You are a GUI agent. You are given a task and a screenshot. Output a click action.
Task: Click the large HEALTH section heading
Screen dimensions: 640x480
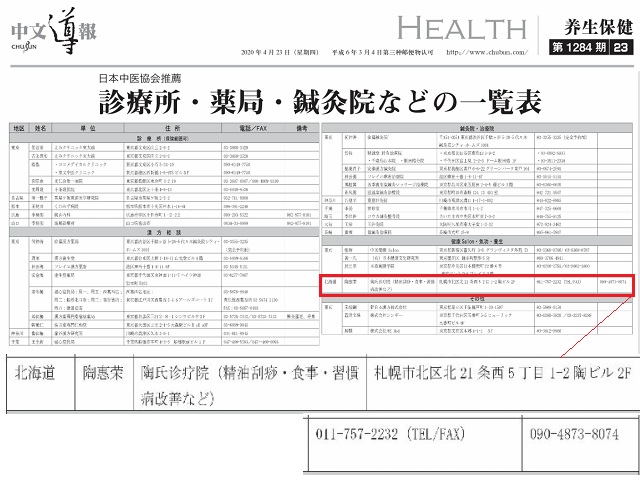tap(462, 28)
